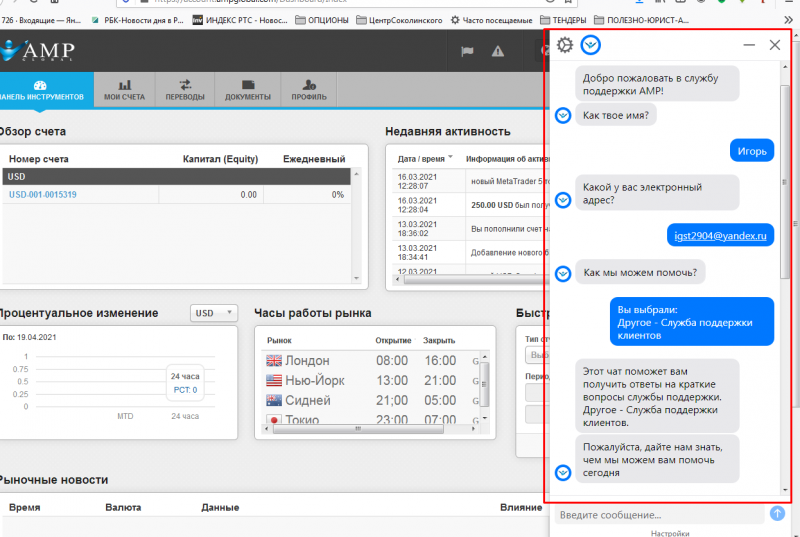Close the support chat window

[774, 45]
